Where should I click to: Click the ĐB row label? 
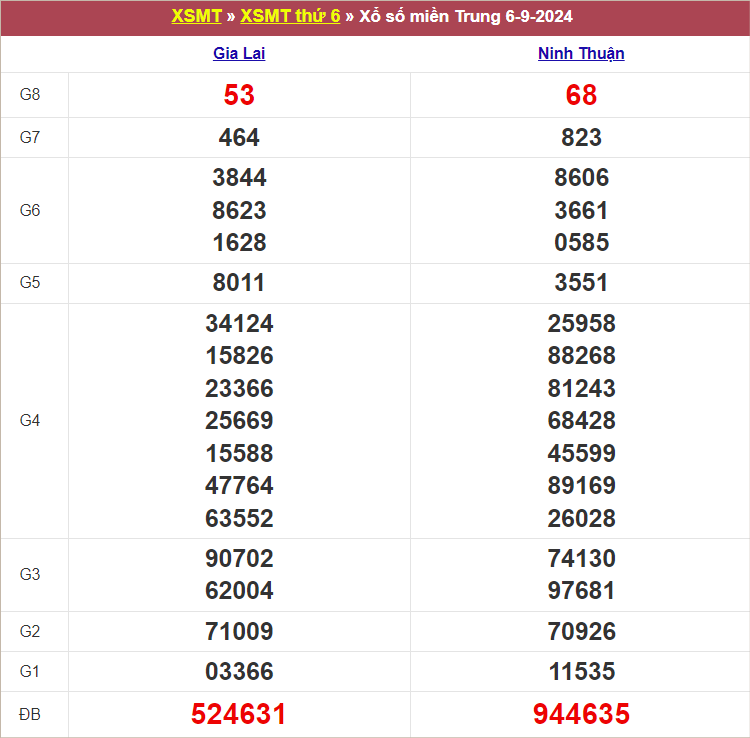[30, 715]
